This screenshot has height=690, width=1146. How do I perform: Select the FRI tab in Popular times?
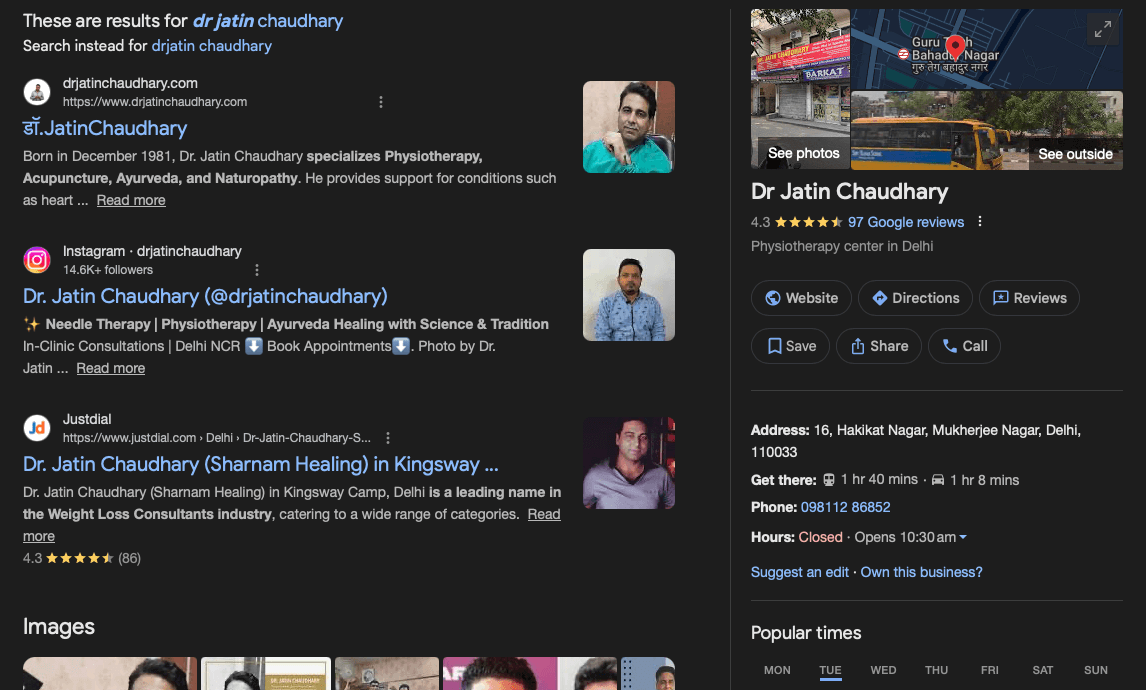[x=990, y=670]
